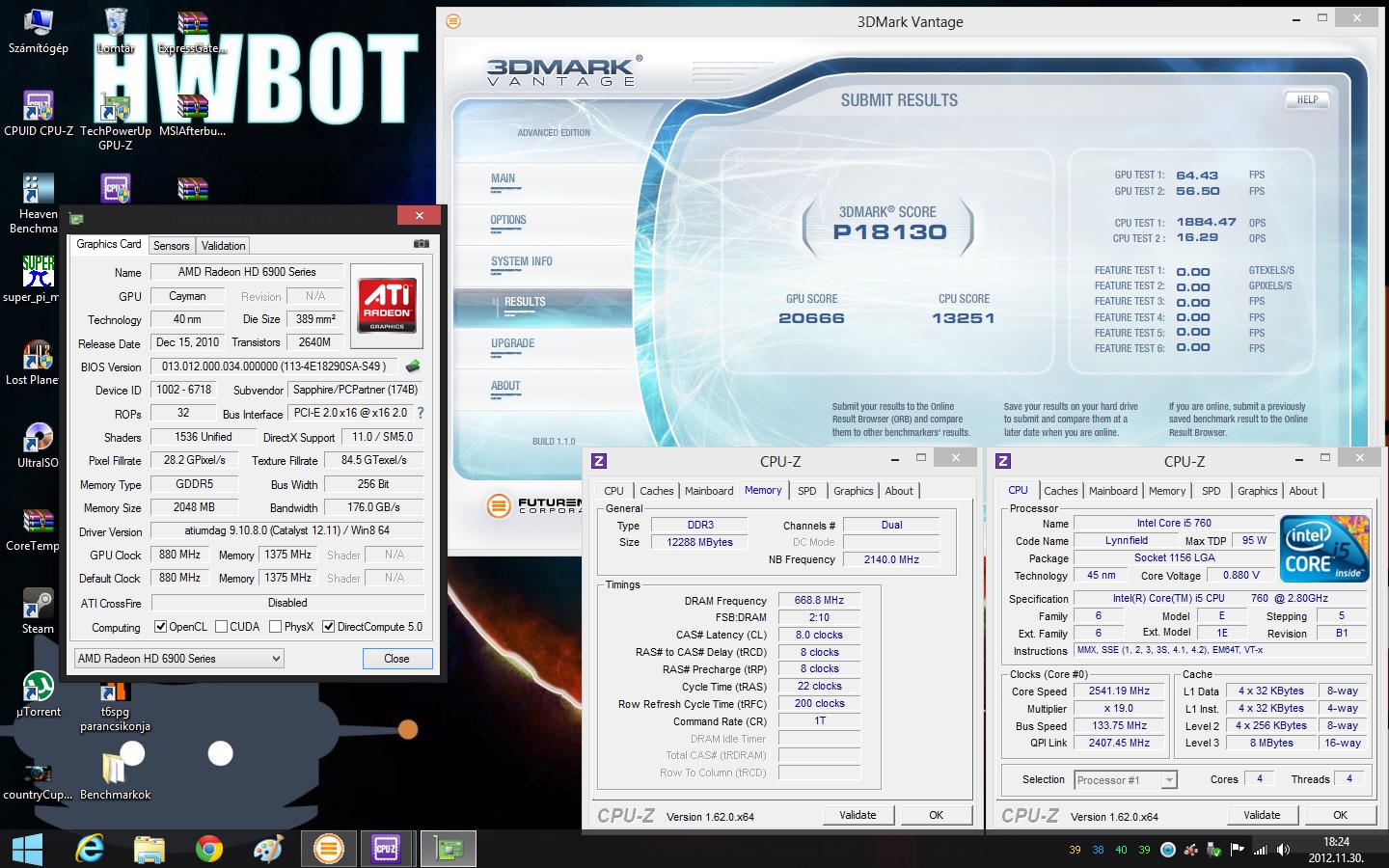This screenshot has height=868, width=1389.
Task: Open the TechPowerUp GPU-Z desktop shortcut
Action: tap(116, 121)
